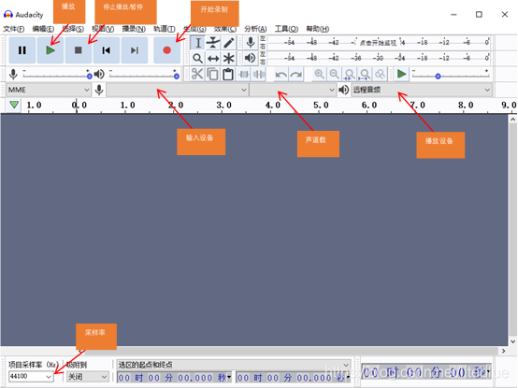Start recording with the red Record button

tap(167, 50)
